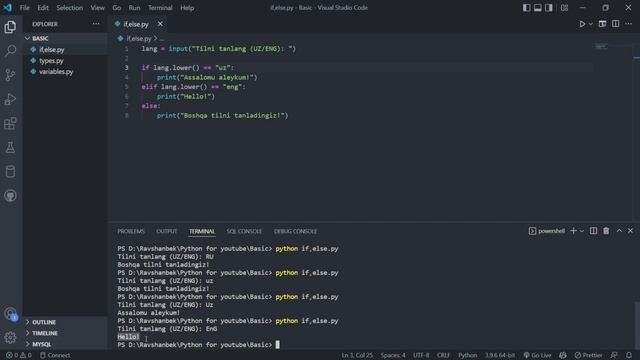This screenshot has height=360, width=640.
Task: Switch to the OUTPUT panel tab
Action: [x=167, y=231]
